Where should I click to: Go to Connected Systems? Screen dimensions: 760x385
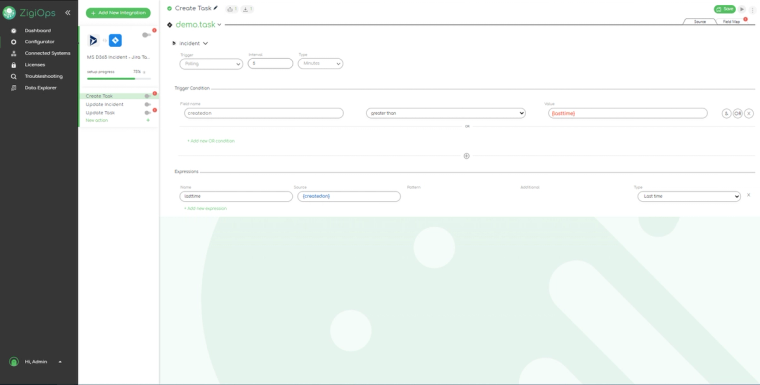click(48, 53)
